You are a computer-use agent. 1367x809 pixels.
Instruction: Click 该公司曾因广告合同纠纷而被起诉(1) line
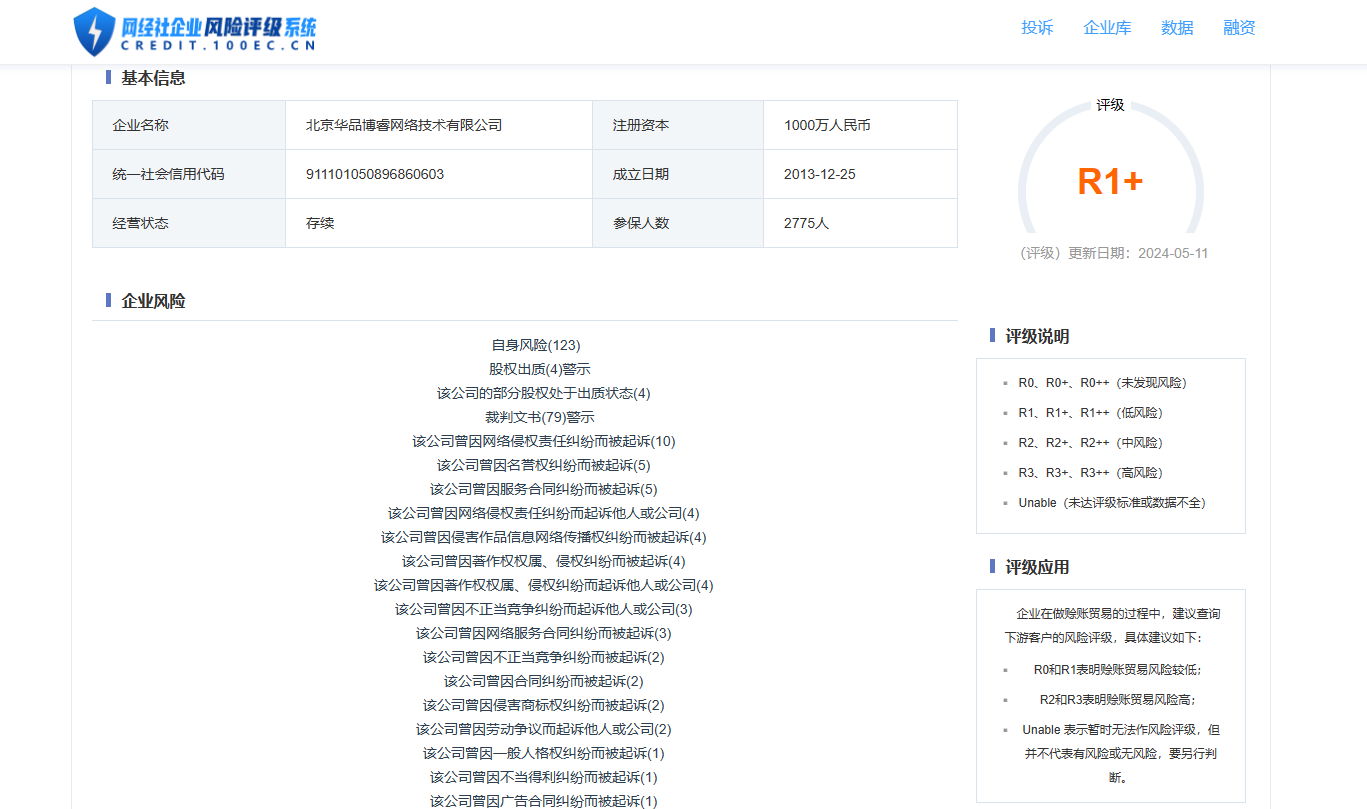point(544,801)
